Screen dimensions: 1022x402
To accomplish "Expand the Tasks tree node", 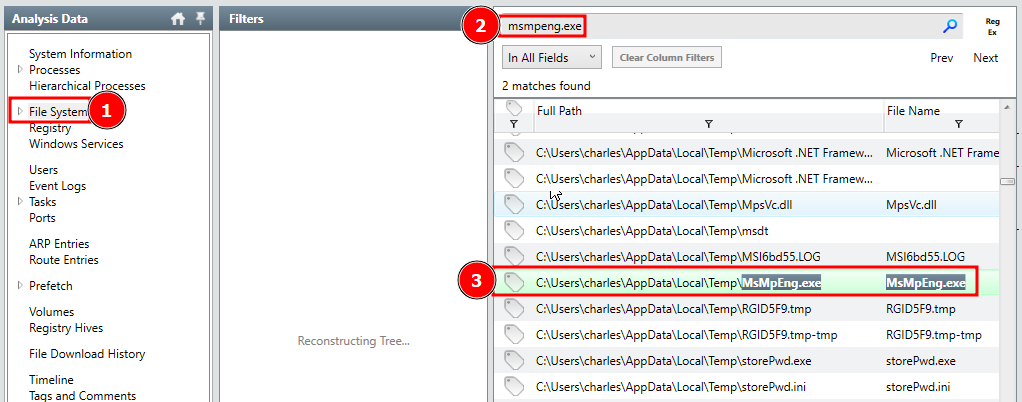I will [x=20, y=202].
